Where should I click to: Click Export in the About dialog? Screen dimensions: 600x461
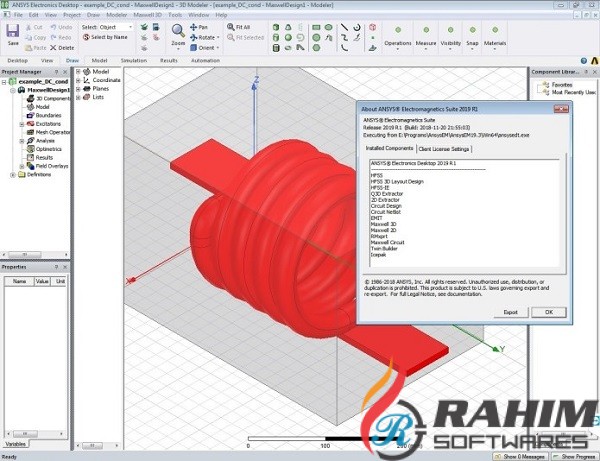pos(510,312)
